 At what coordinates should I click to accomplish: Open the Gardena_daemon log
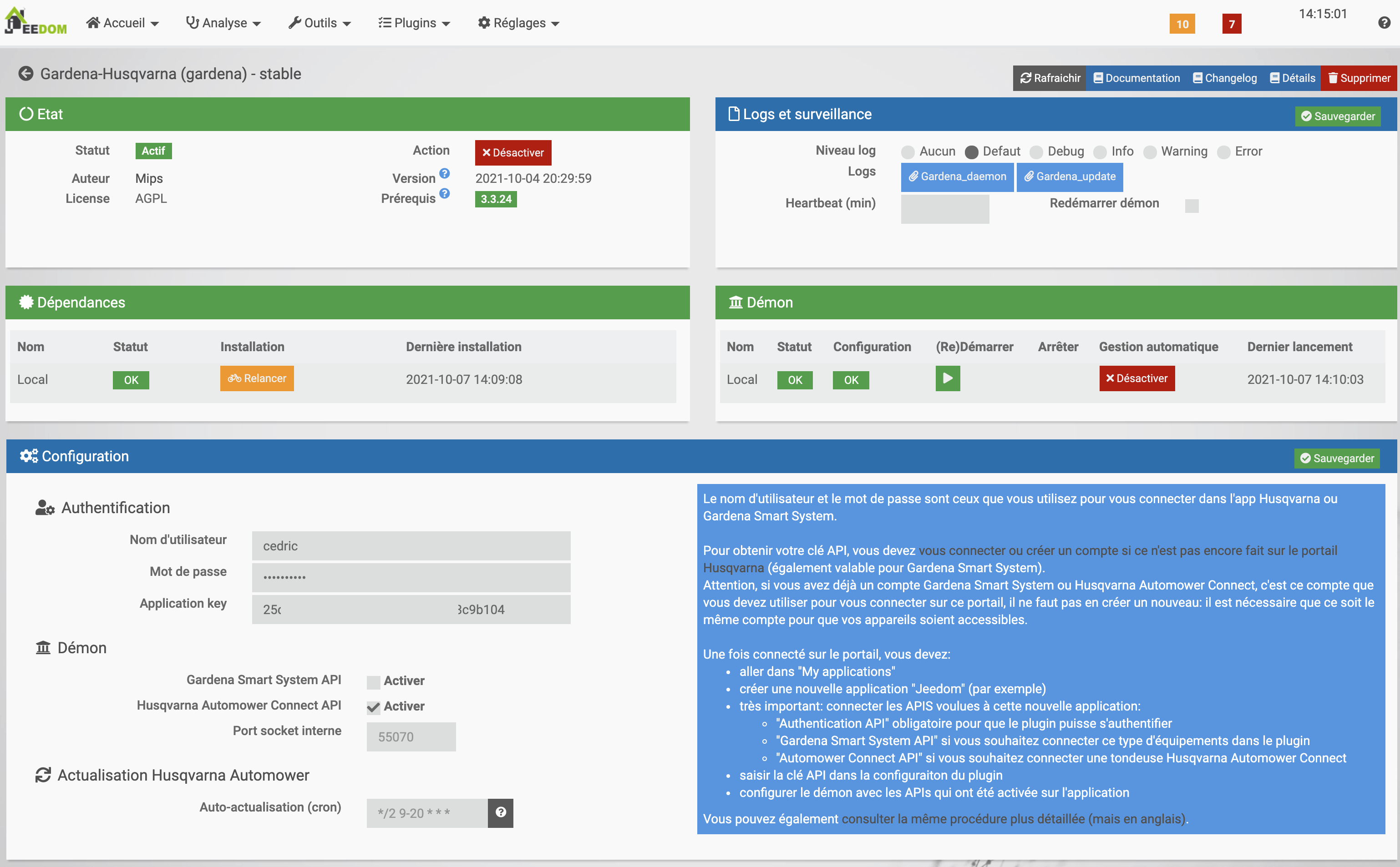958,176
